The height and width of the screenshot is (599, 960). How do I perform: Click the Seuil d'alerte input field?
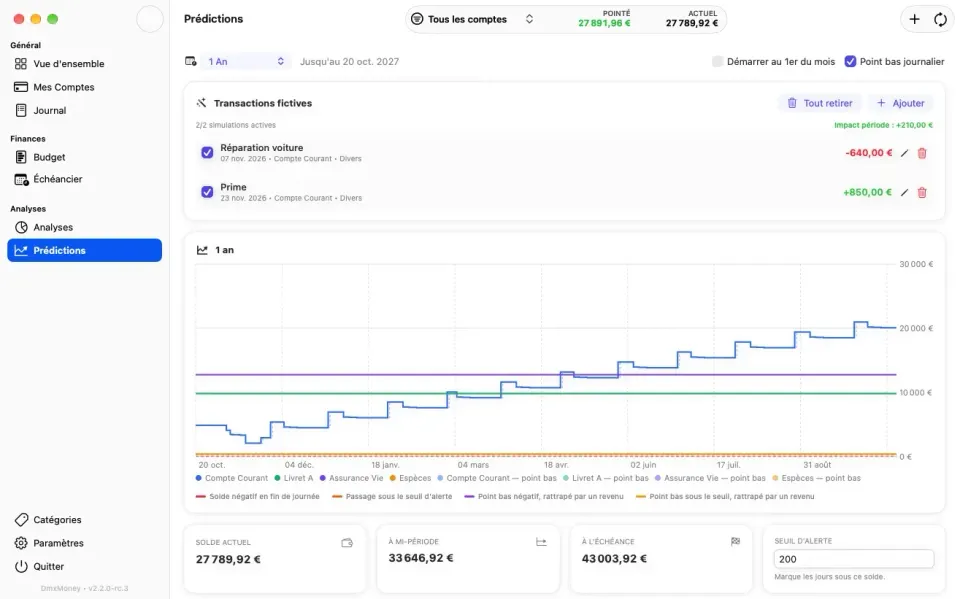click(853, 559)
